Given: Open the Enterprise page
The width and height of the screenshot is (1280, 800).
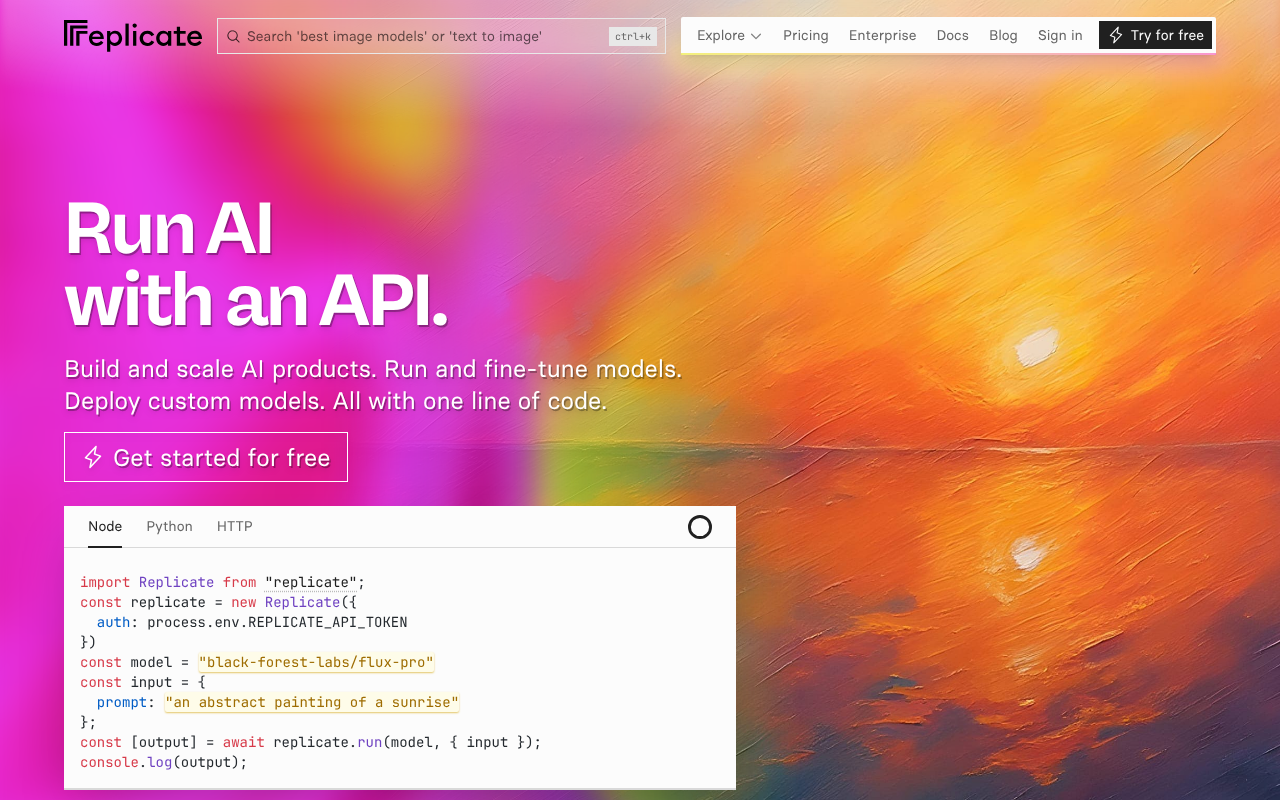Looking at the screenshot, I should pos(882,35).
